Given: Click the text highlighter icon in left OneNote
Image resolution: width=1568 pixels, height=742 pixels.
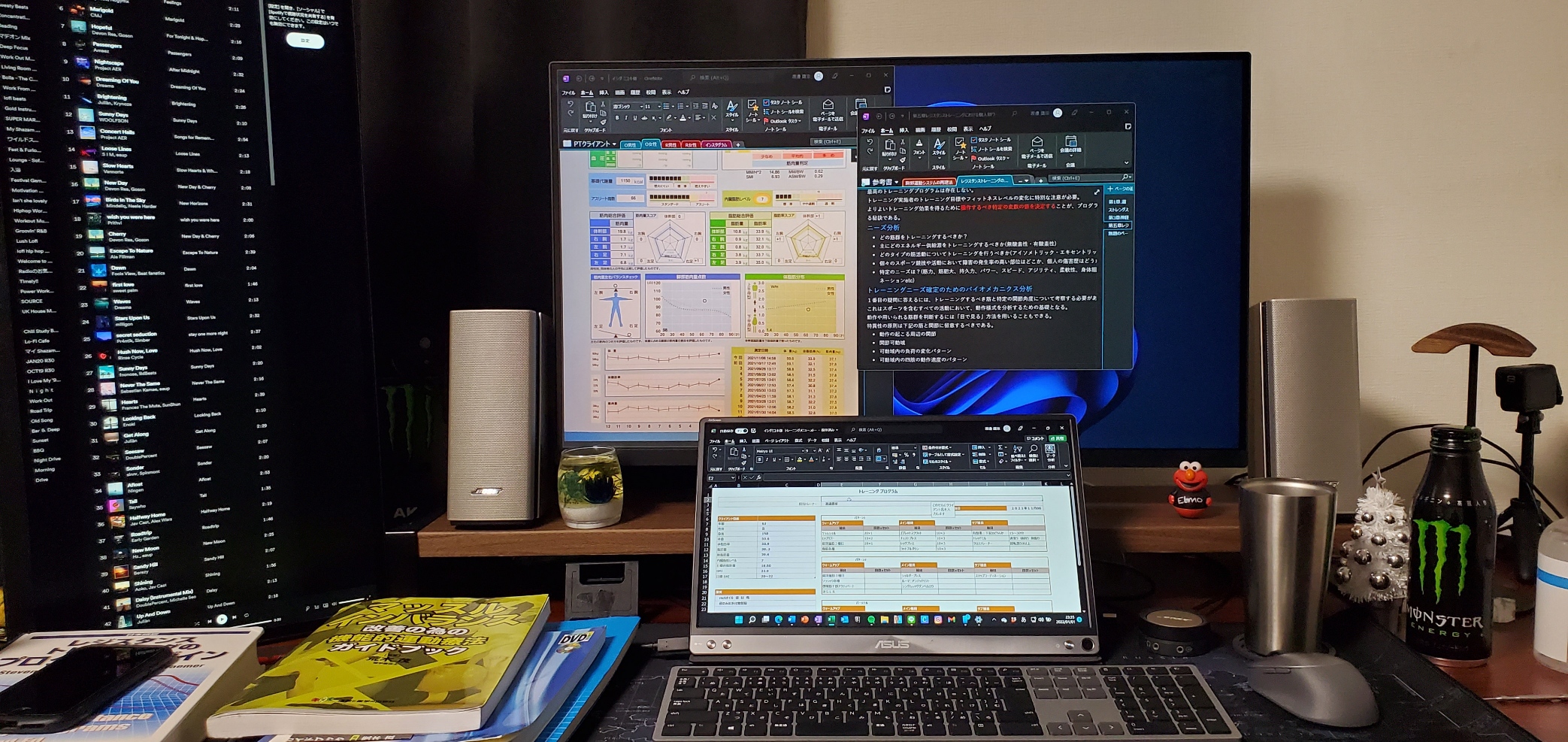Looking at the screenshot, I should coord(669,117).
